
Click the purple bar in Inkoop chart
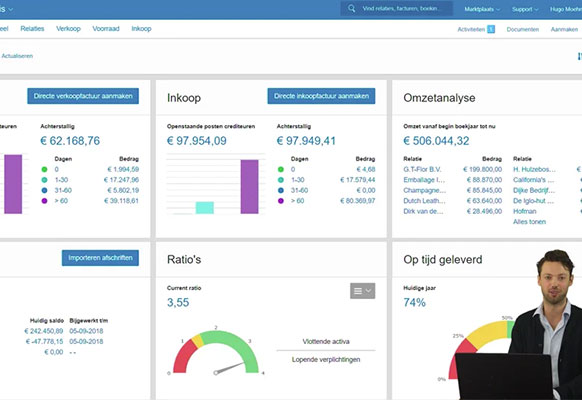[x=249, y=187]
